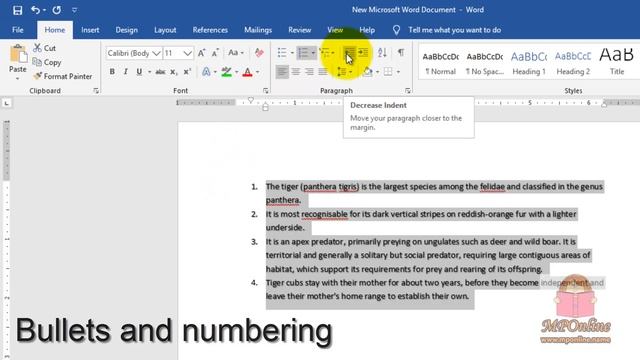640x360 pixels.
Task: Apply text highlight color
Action: 227,72
